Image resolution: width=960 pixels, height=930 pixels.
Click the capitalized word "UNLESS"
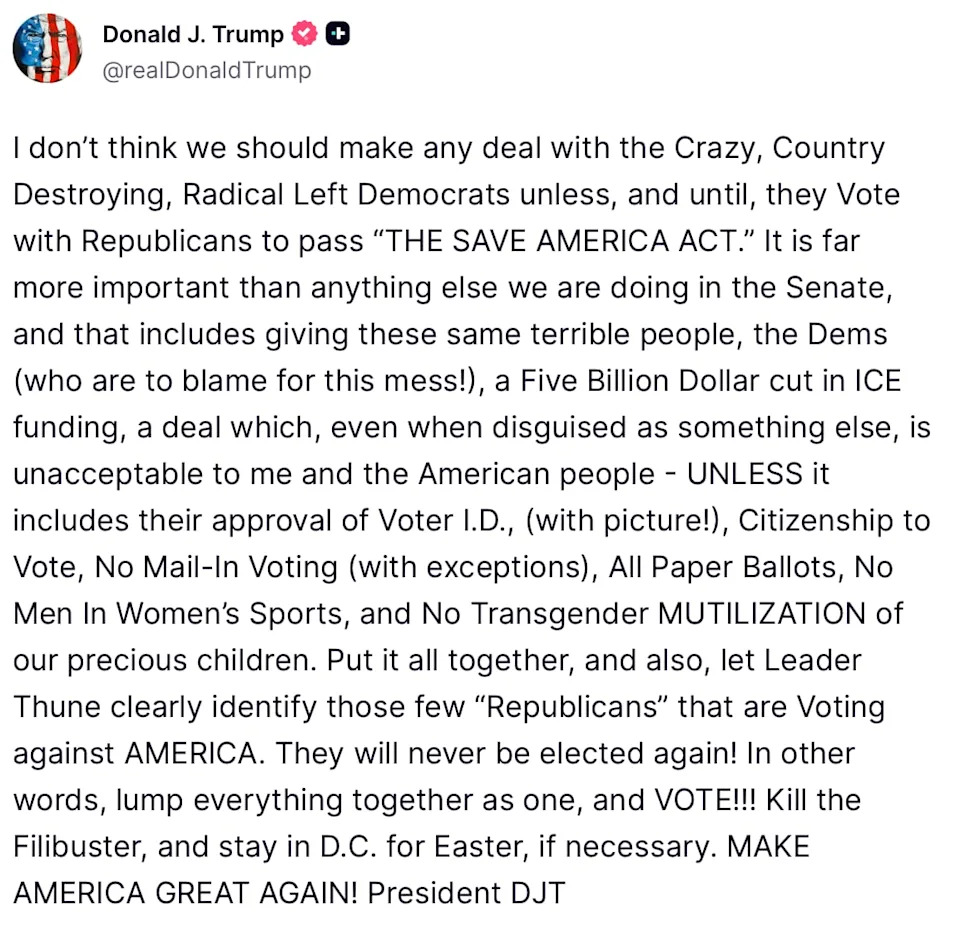tap(745, 472)
